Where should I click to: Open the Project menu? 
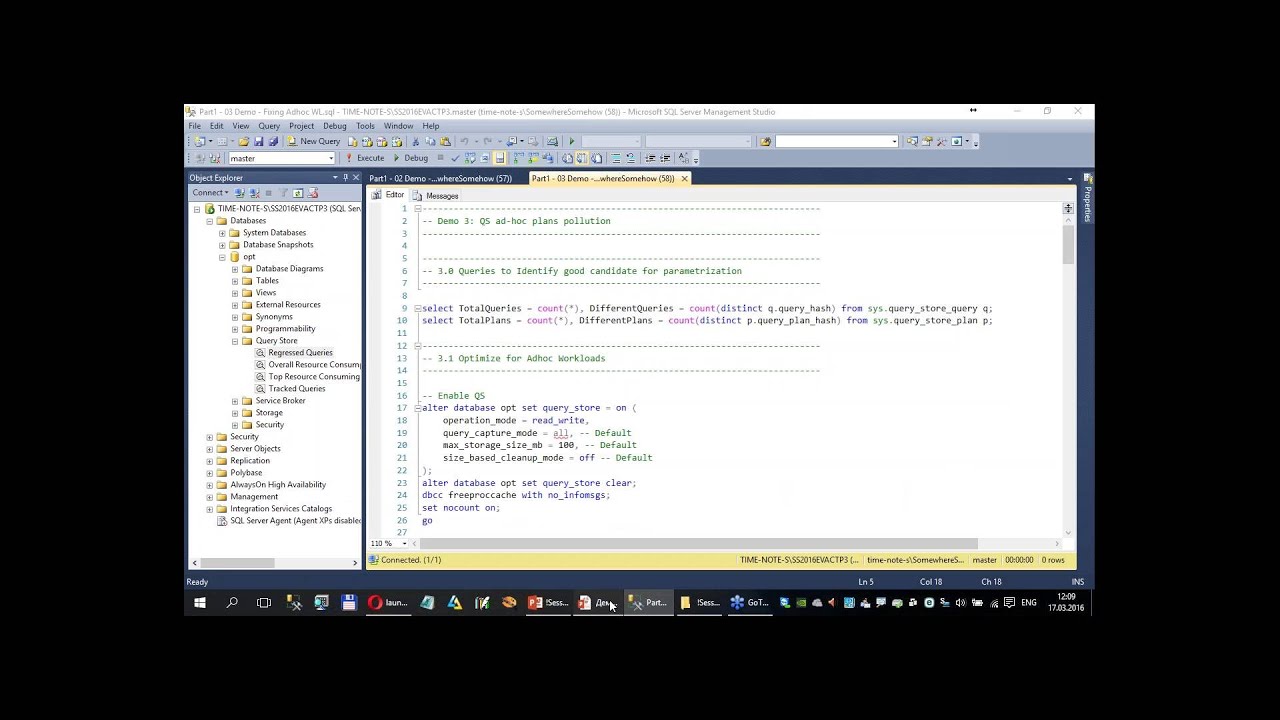point(301,126)
